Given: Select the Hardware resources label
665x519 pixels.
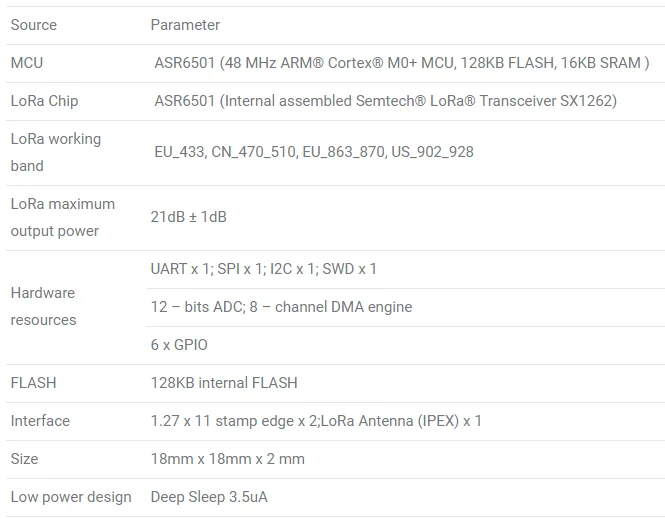Looking at the screenshot, I should pos(43,306).
